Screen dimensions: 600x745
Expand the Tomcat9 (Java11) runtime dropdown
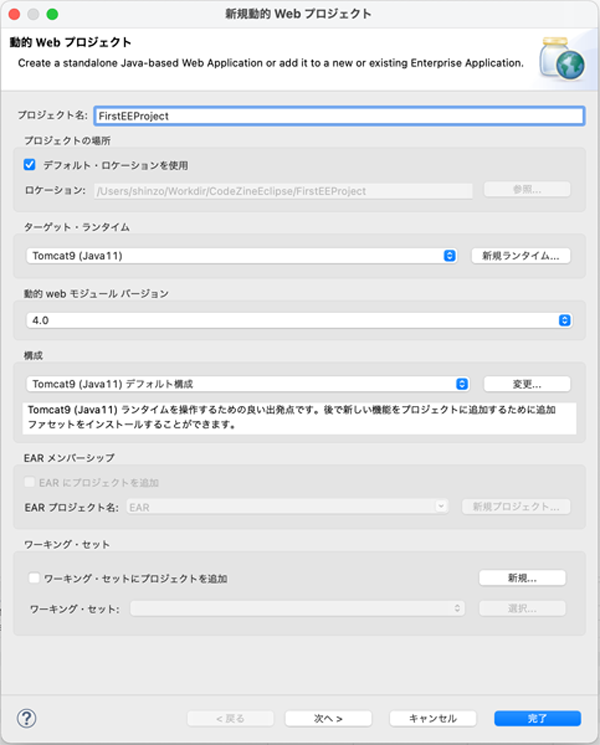241,256
